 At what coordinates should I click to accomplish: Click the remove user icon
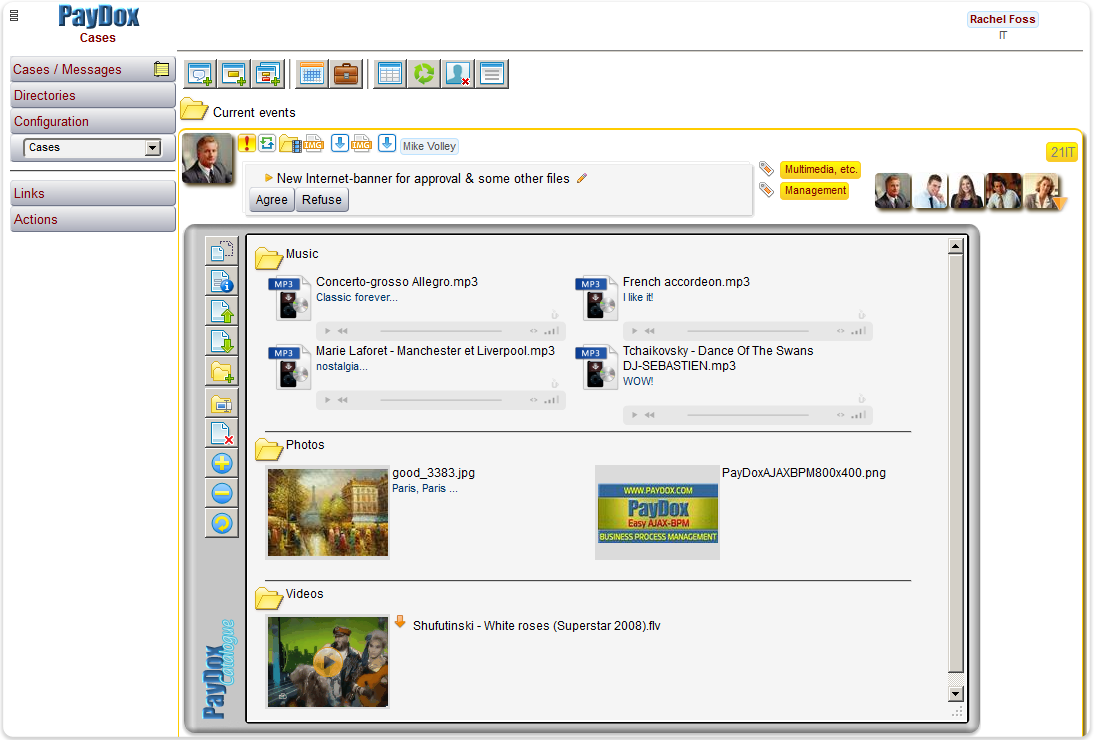click(458, 73)
